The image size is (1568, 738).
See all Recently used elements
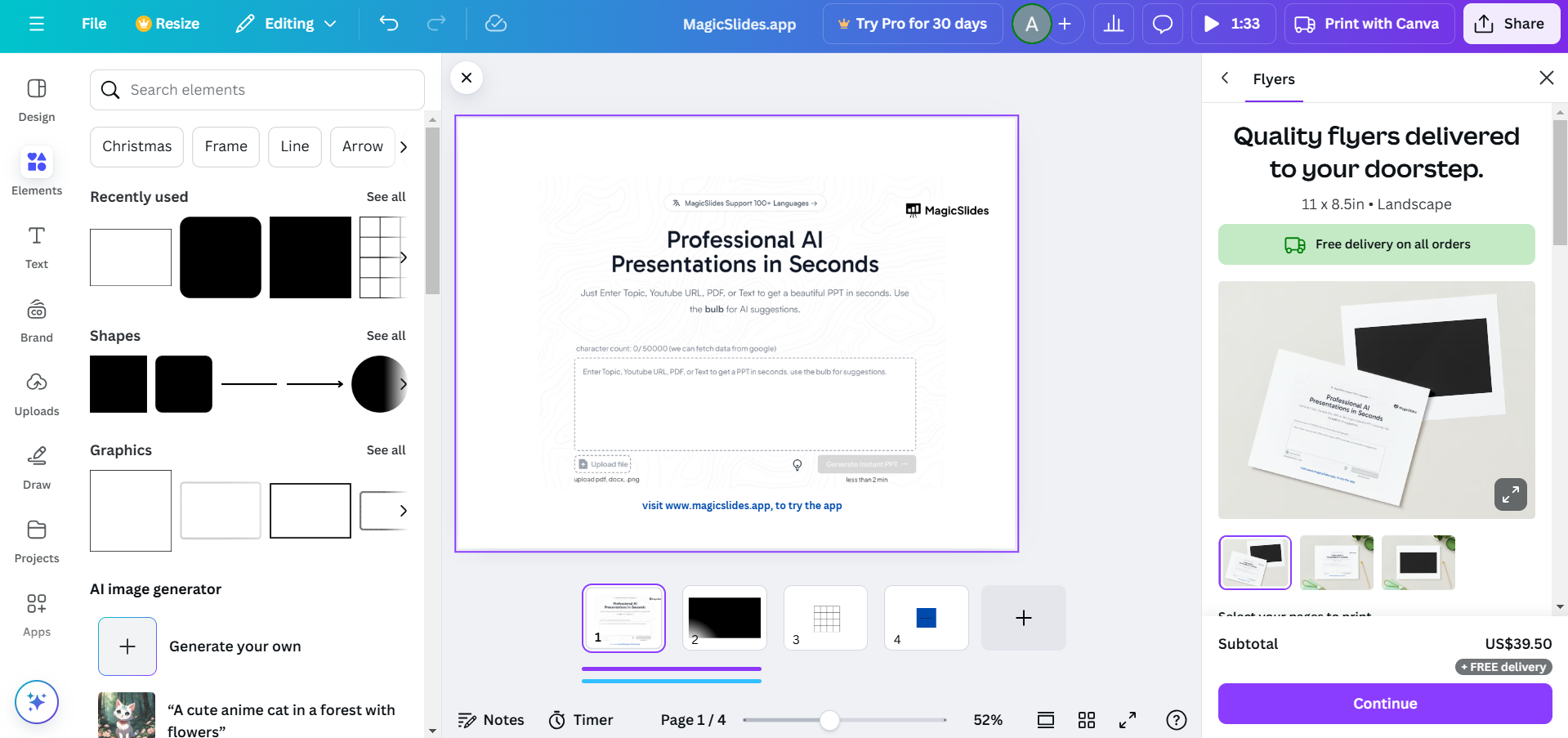[x=386, y=196]
